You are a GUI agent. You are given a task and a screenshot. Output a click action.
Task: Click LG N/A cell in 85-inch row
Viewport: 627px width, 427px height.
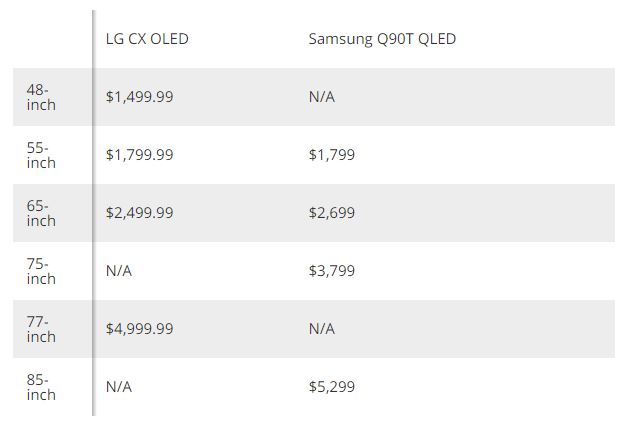point(119,387)
